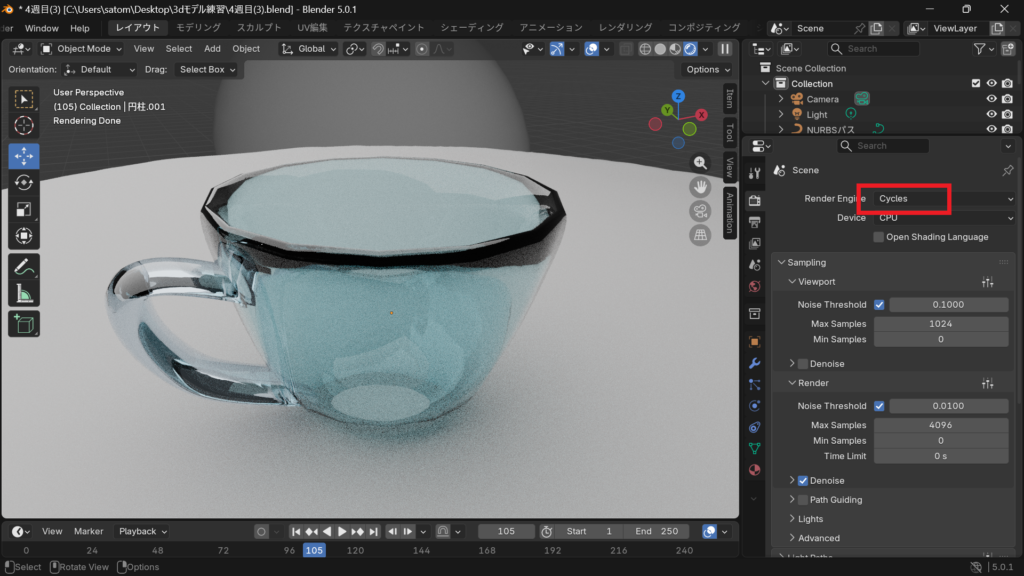Image resolution: width=1024 pixels, height=576 pixels.
Task: Switch to the シェーディング workspace tab
Action: point(471,28)
